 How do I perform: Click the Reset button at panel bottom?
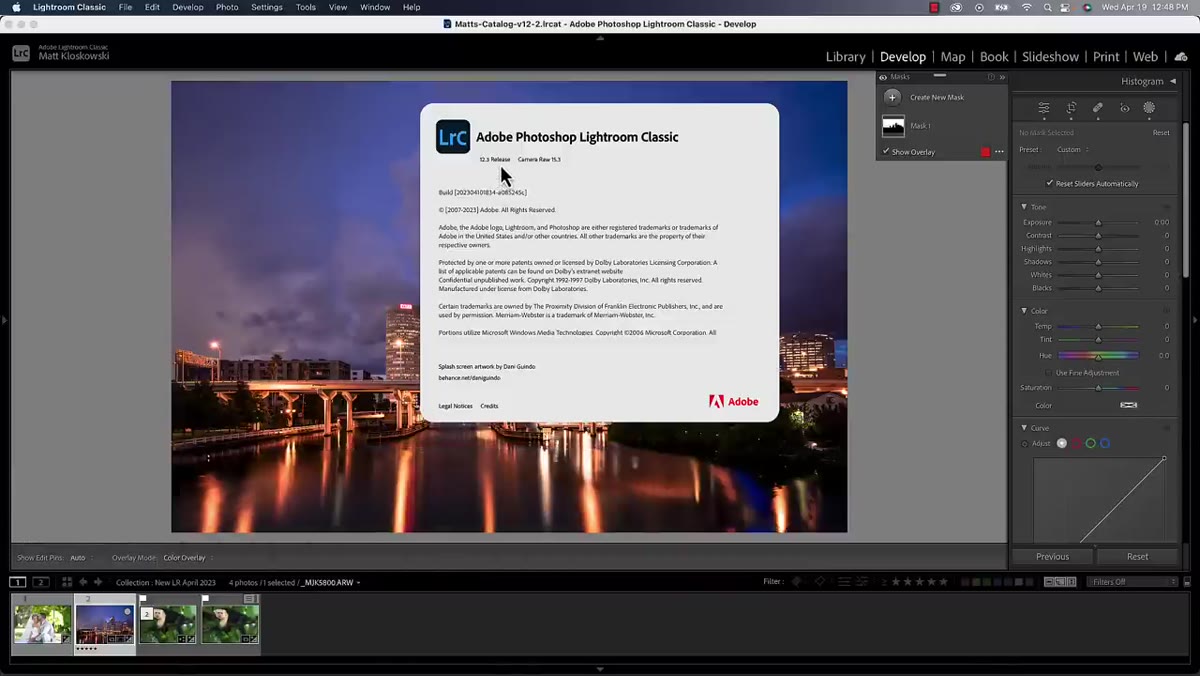1137,556
